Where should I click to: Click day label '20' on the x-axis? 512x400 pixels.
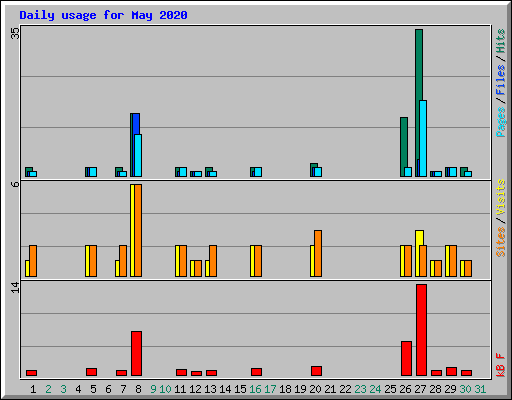[x=315, y=389]
